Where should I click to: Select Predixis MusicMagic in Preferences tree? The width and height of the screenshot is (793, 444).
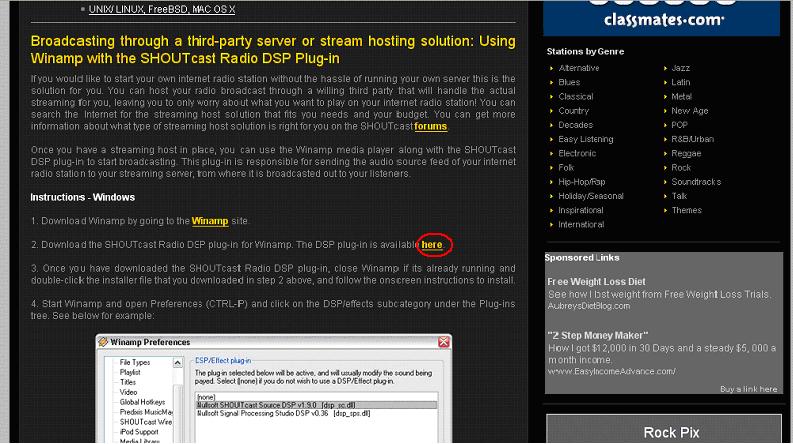tap(146, 412)
